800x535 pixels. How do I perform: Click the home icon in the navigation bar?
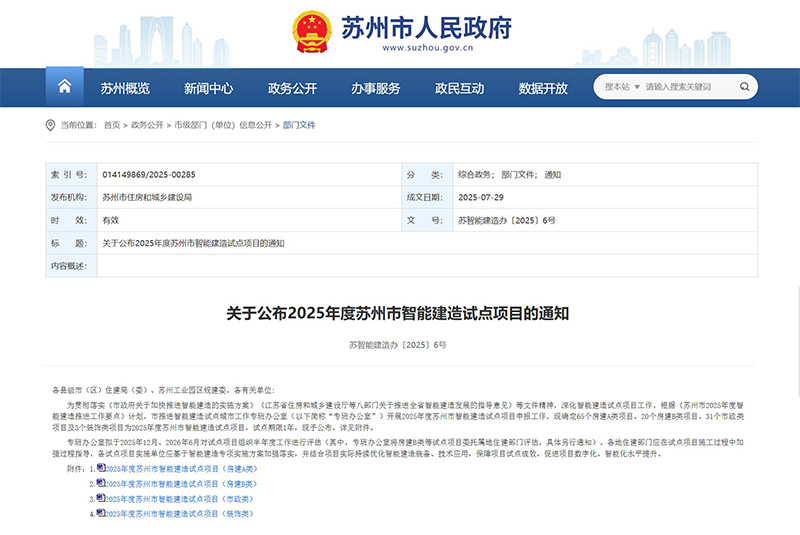[x=64, y=86]
